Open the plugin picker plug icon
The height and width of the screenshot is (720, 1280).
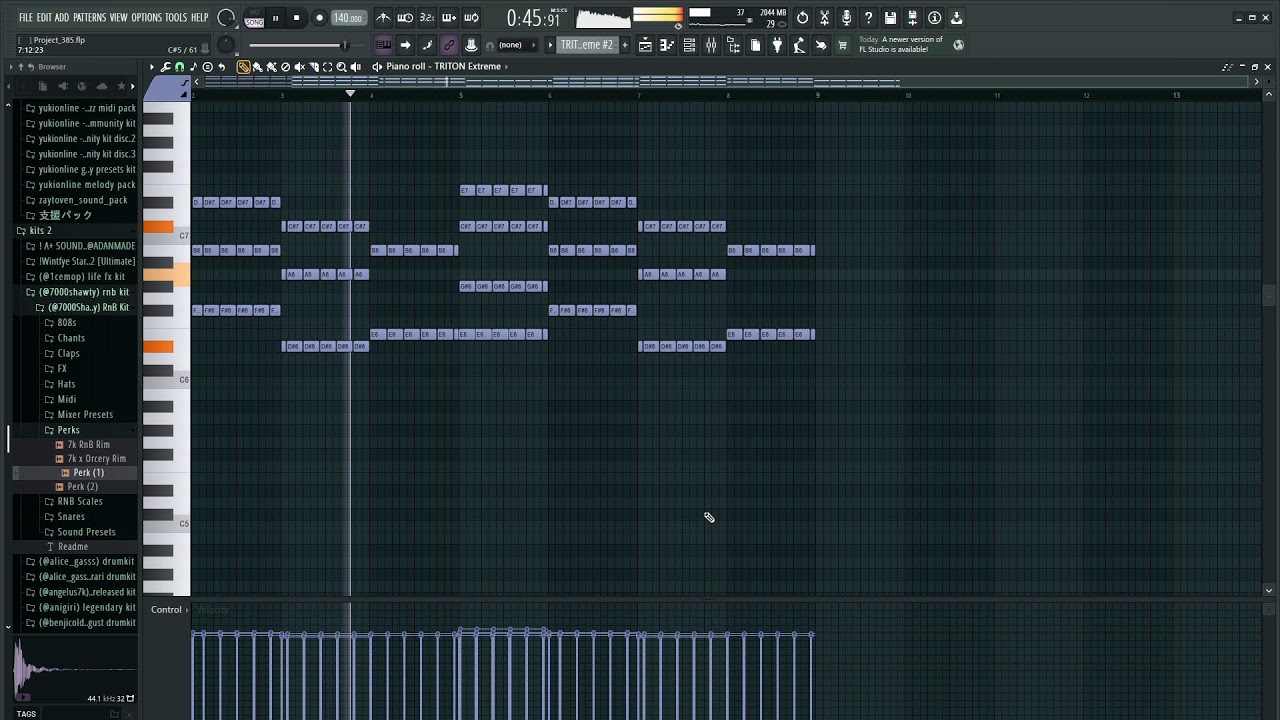pos(777,45)
